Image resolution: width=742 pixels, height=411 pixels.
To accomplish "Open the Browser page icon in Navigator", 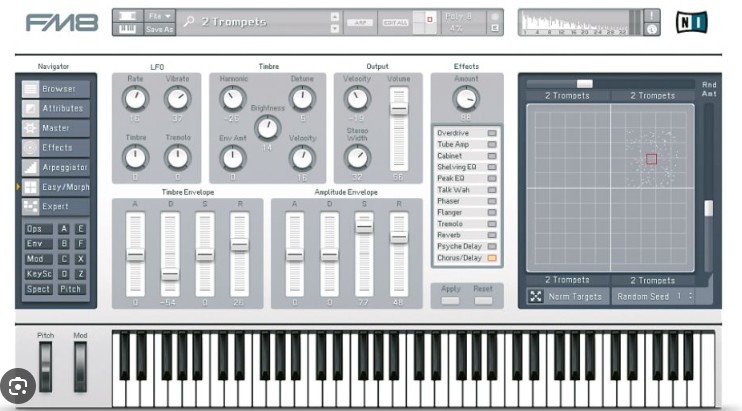I will tap(30, 89).
